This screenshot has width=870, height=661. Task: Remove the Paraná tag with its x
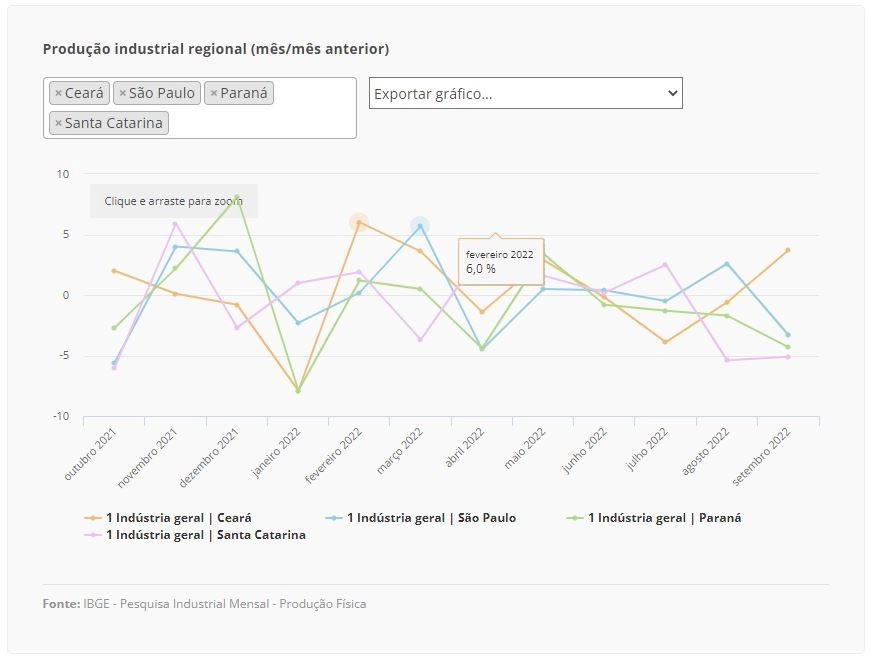[214, 93]
